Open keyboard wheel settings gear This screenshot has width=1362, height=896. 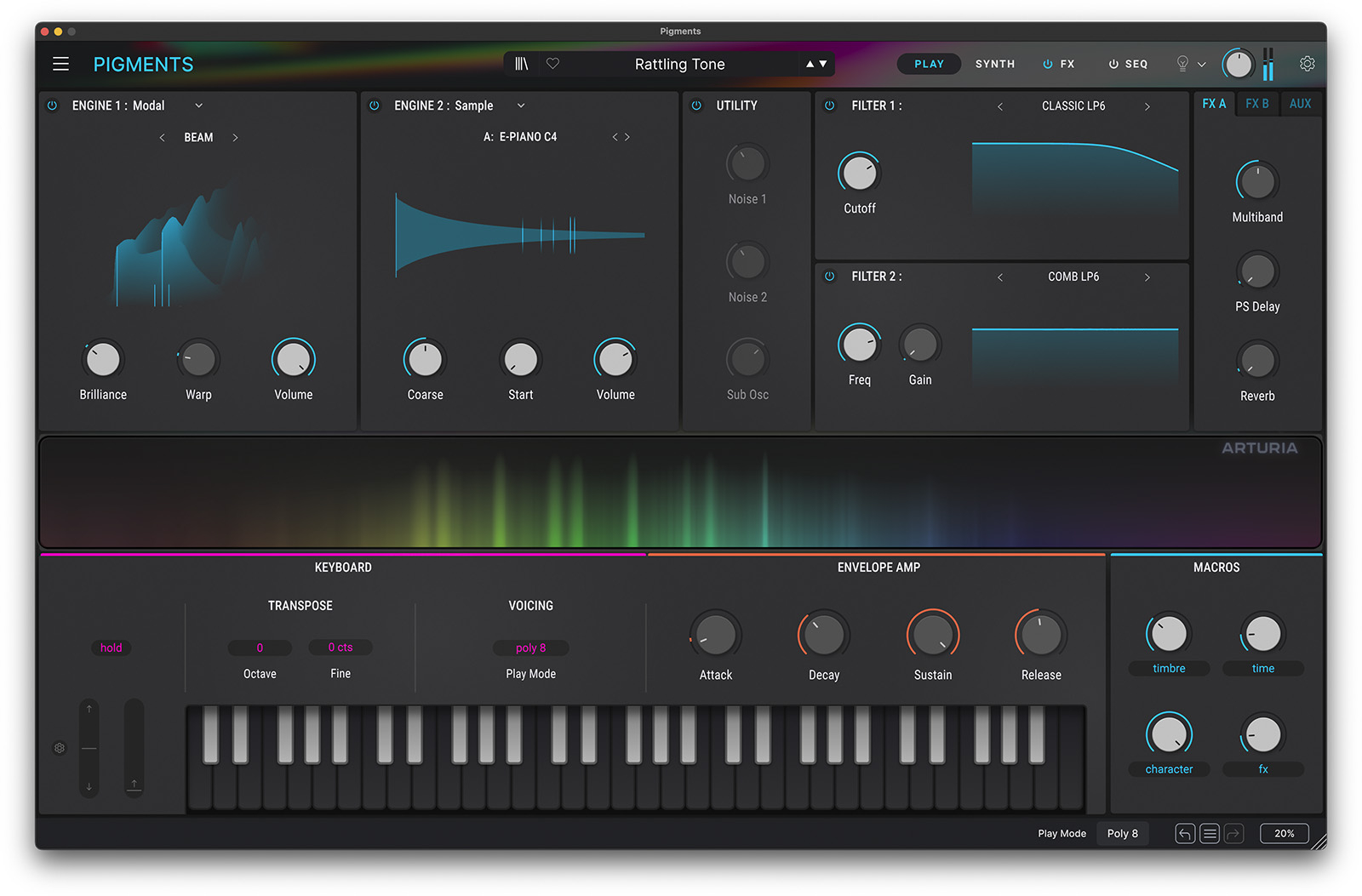(x=60, y=748)
